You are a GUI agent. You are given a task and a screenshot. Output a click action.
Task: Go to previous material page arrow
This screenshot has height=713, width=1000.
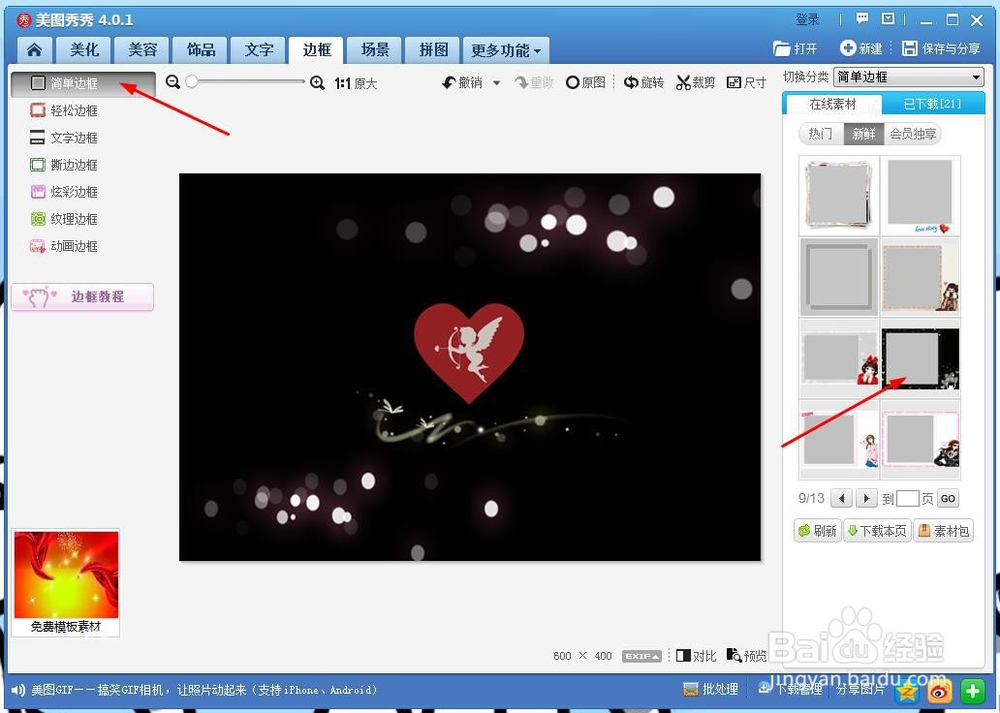click(x=842, y=498)
